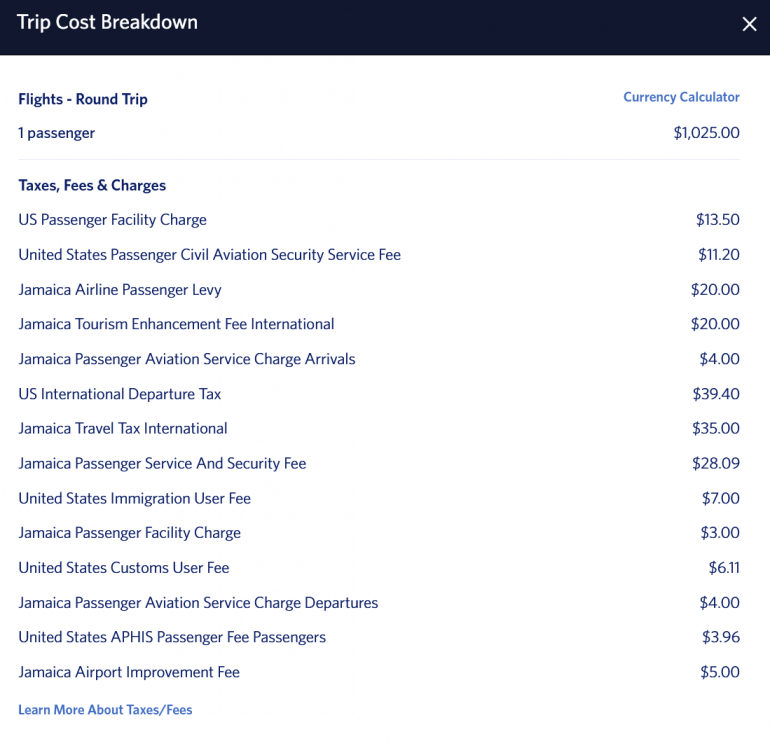Image resolution: width=770 pixels, height=741 pixels.
Task: Click Jamaica Passenger Aviation Service Charge Arrivals
Action: (187, 359)
